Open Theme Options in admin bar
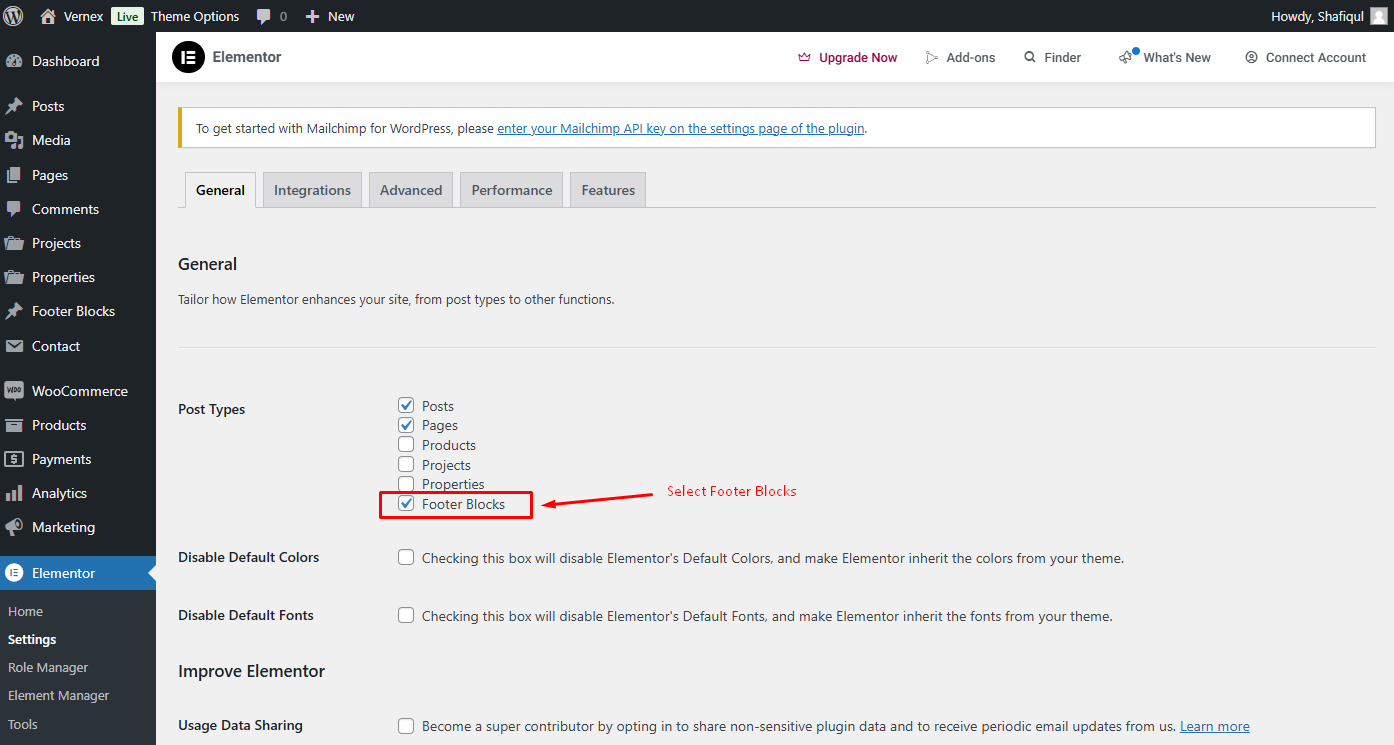This screenshot has width=1394, height=745. (x=195, y=16)
